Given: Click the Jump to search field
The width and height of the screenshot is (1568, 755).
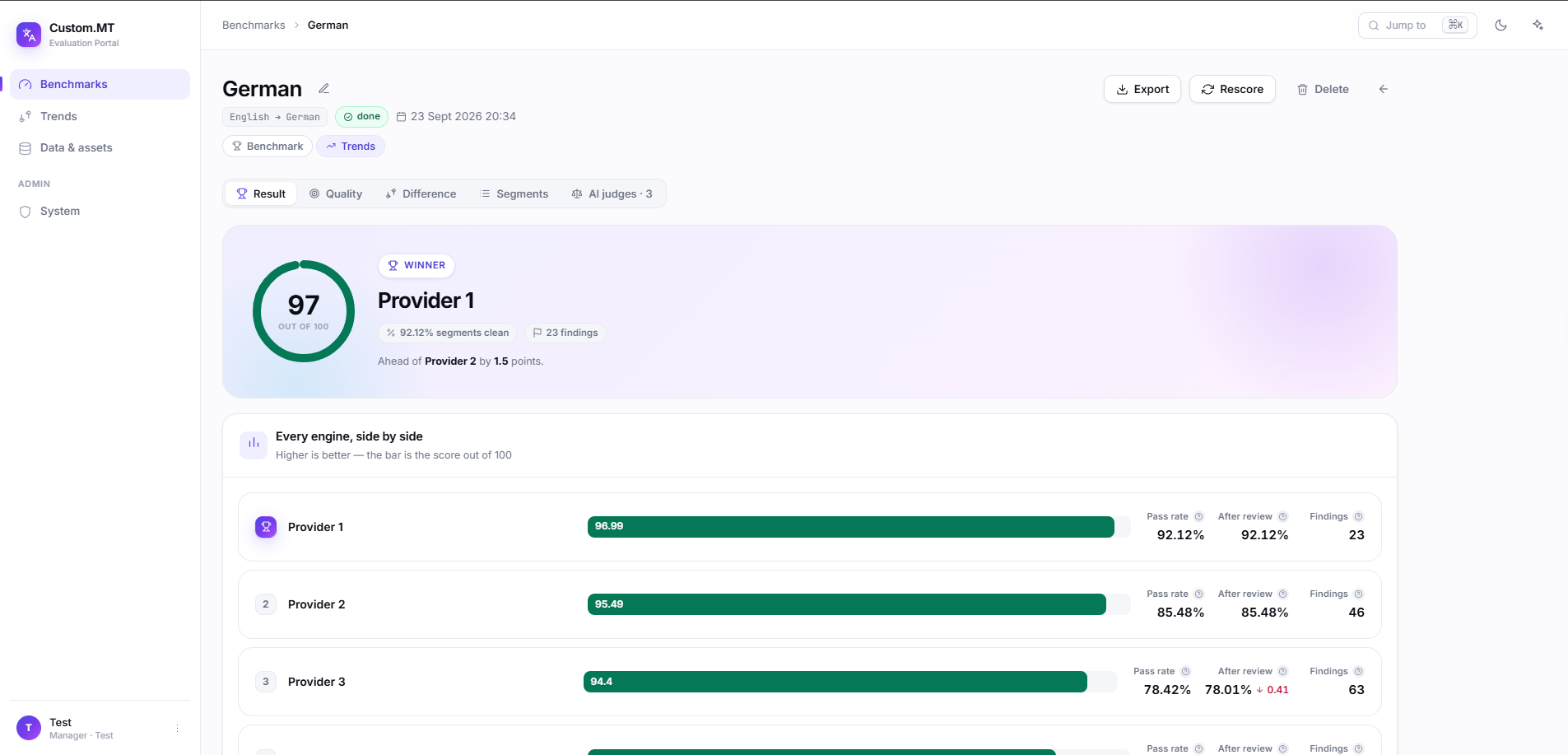Looking at the screenshot, I should tap(1417, 26).
